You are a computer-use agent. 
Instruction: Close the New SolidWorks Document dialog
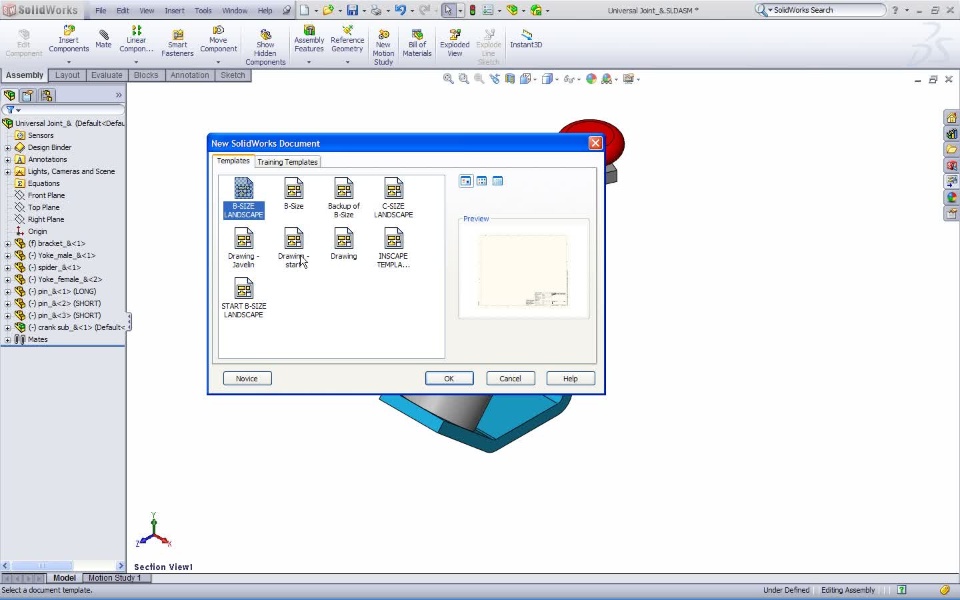(595, 143)
